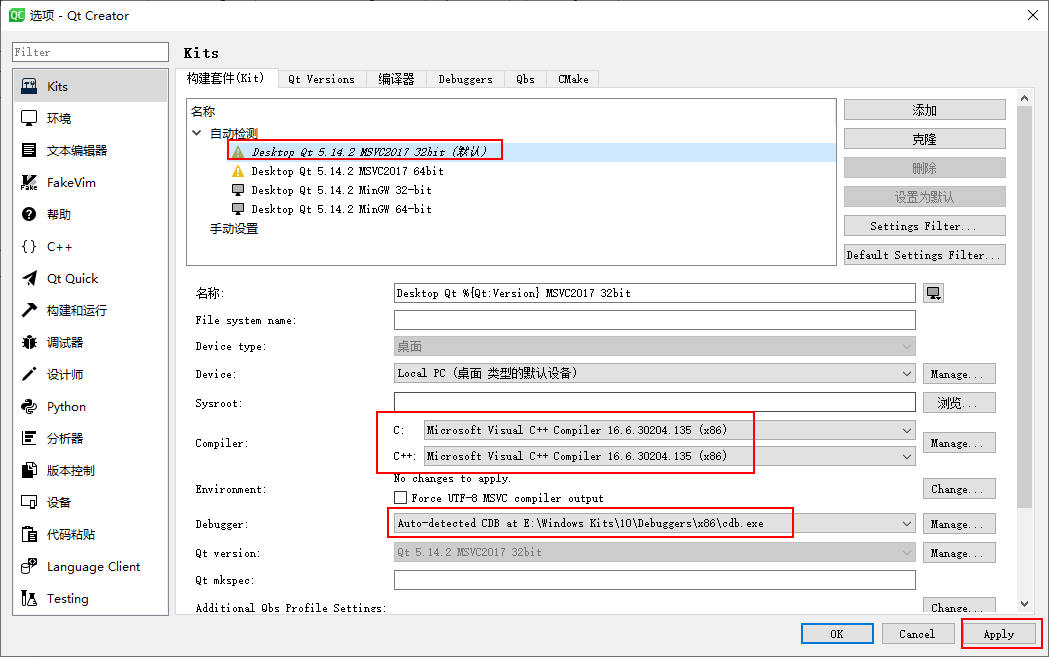Collapse the 自动检测 tree node
Screen dimensions: 1049x657
pyautogui.click(x=196, y=131)
